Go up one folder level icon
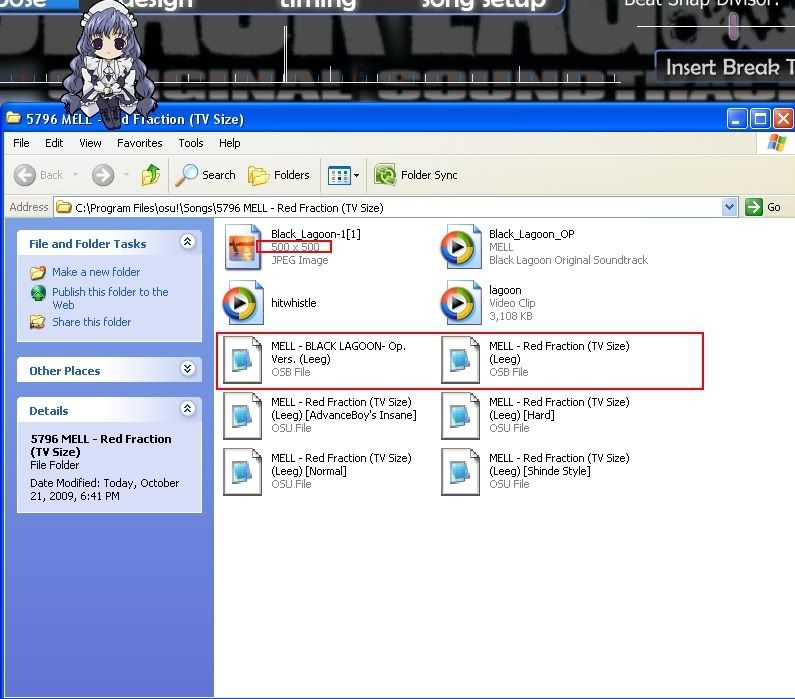 click(151, 175)
